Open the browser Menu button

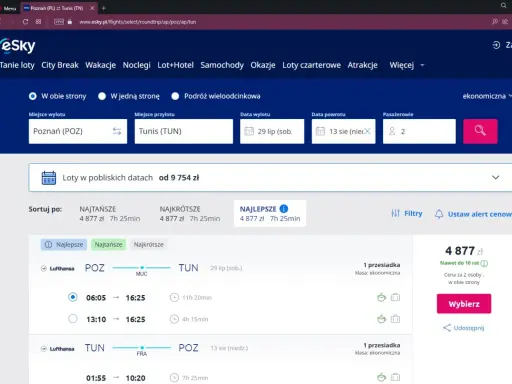click(8, 8)
